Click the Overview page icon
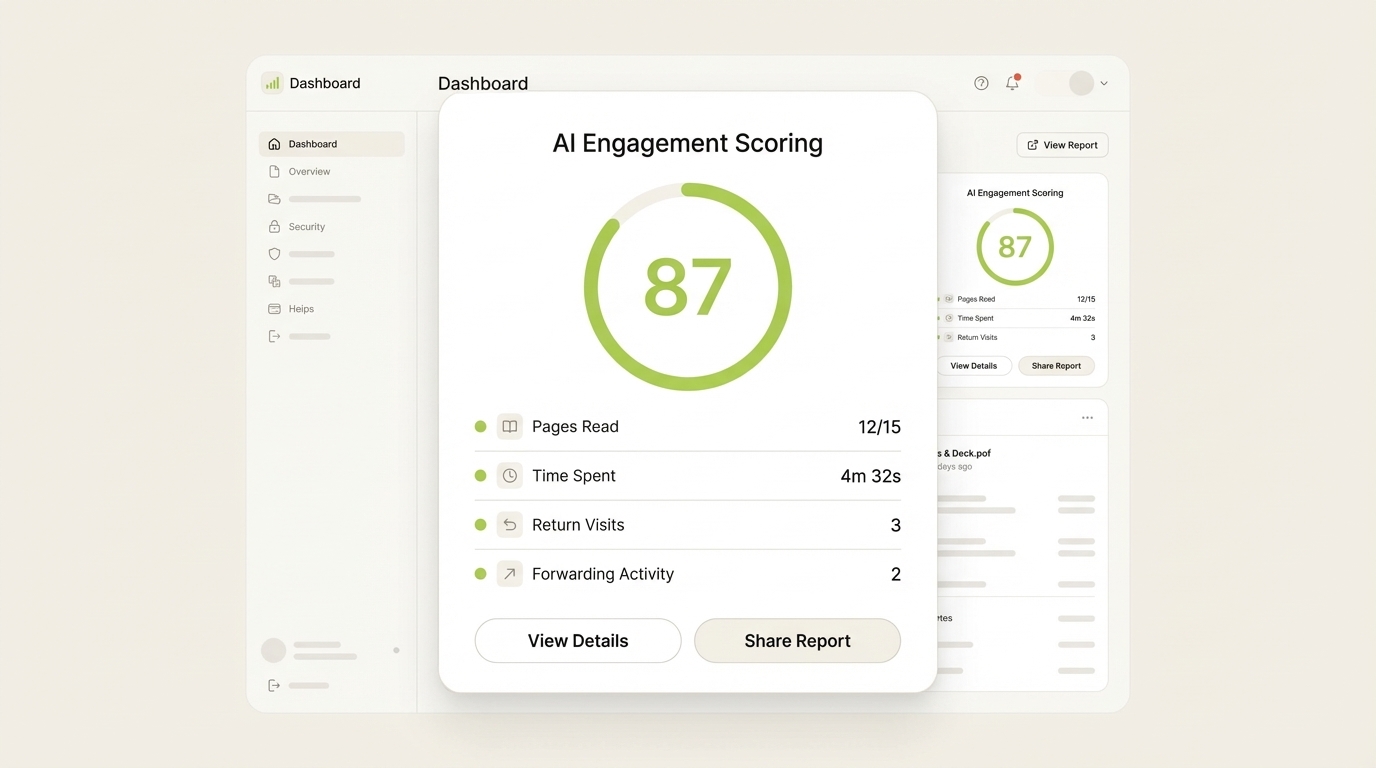 273,171
